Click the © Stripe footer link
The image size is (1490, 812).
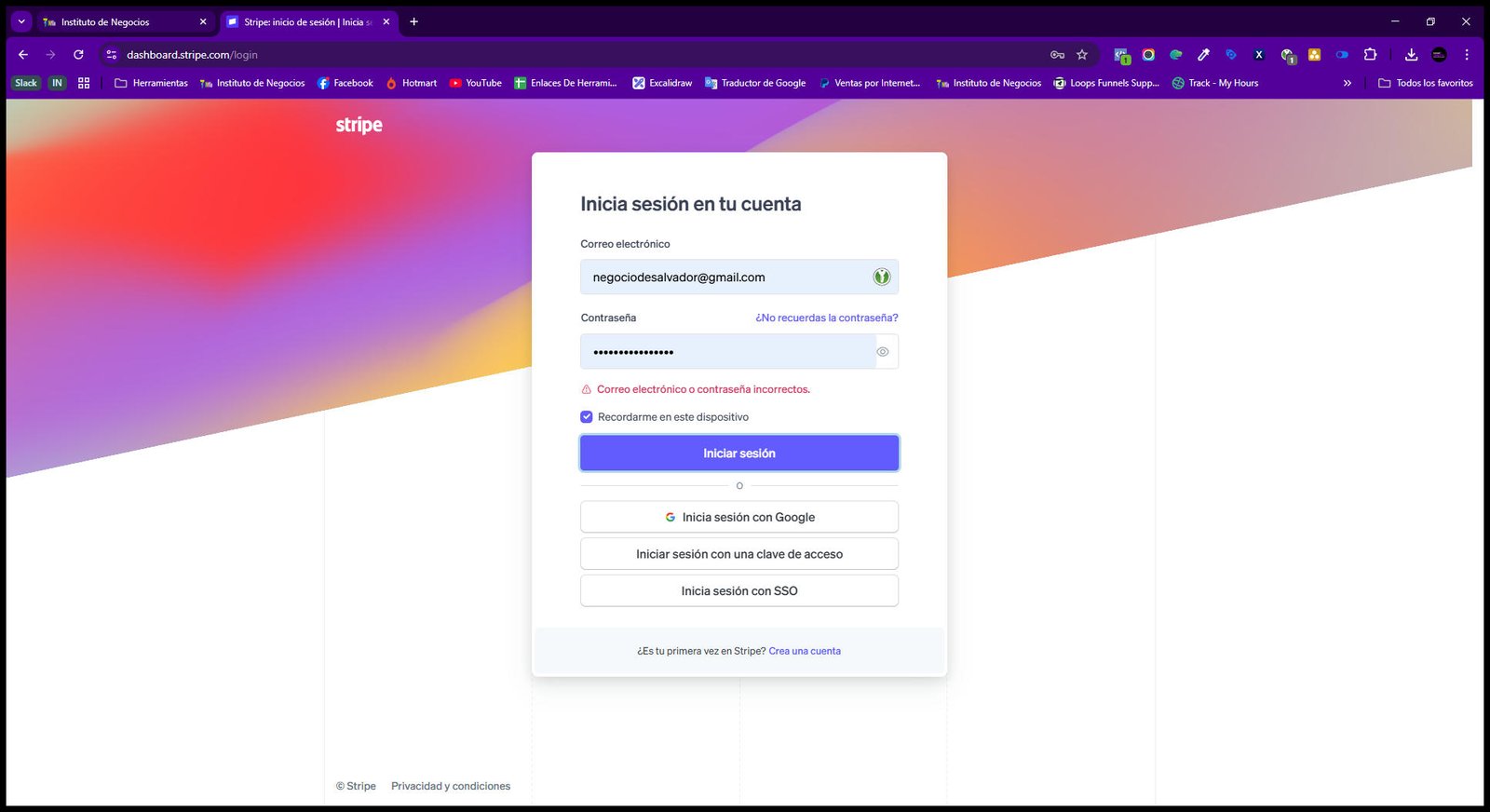(x=356, y=786)
